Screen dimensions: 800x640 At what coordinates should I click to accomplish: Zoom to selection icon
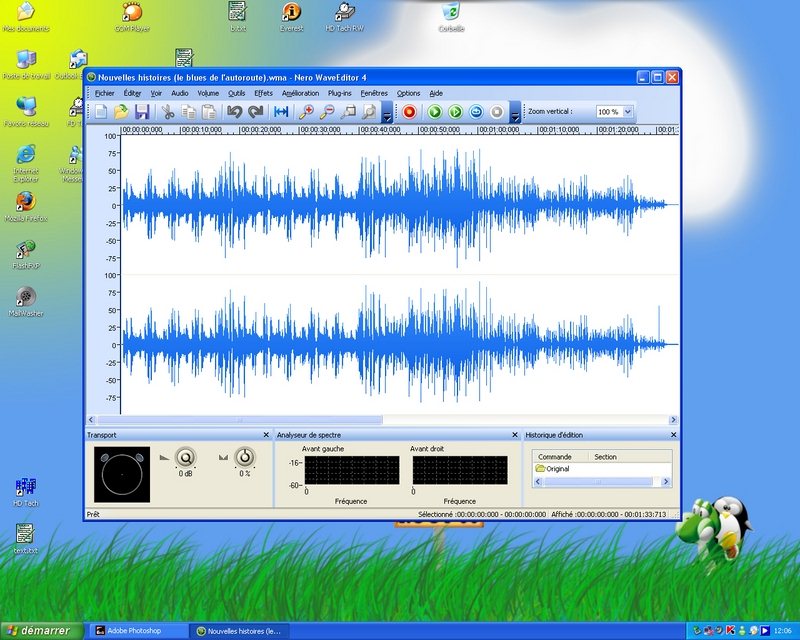[348, 112]
